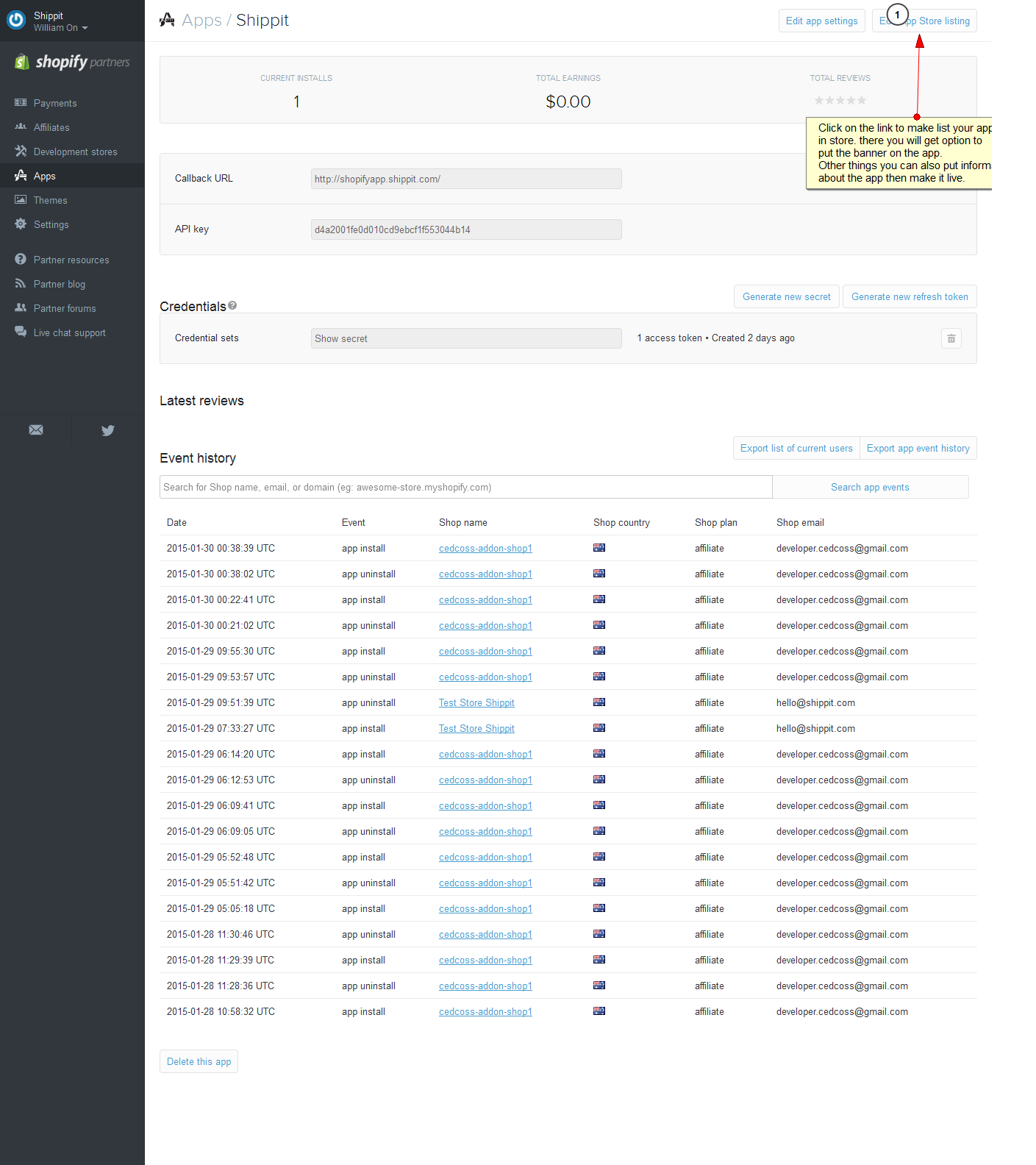Image resolution: width=1036 pixels, height=1165 pixels.
Task: Click Export list of current users
Action: click(796, 448)
